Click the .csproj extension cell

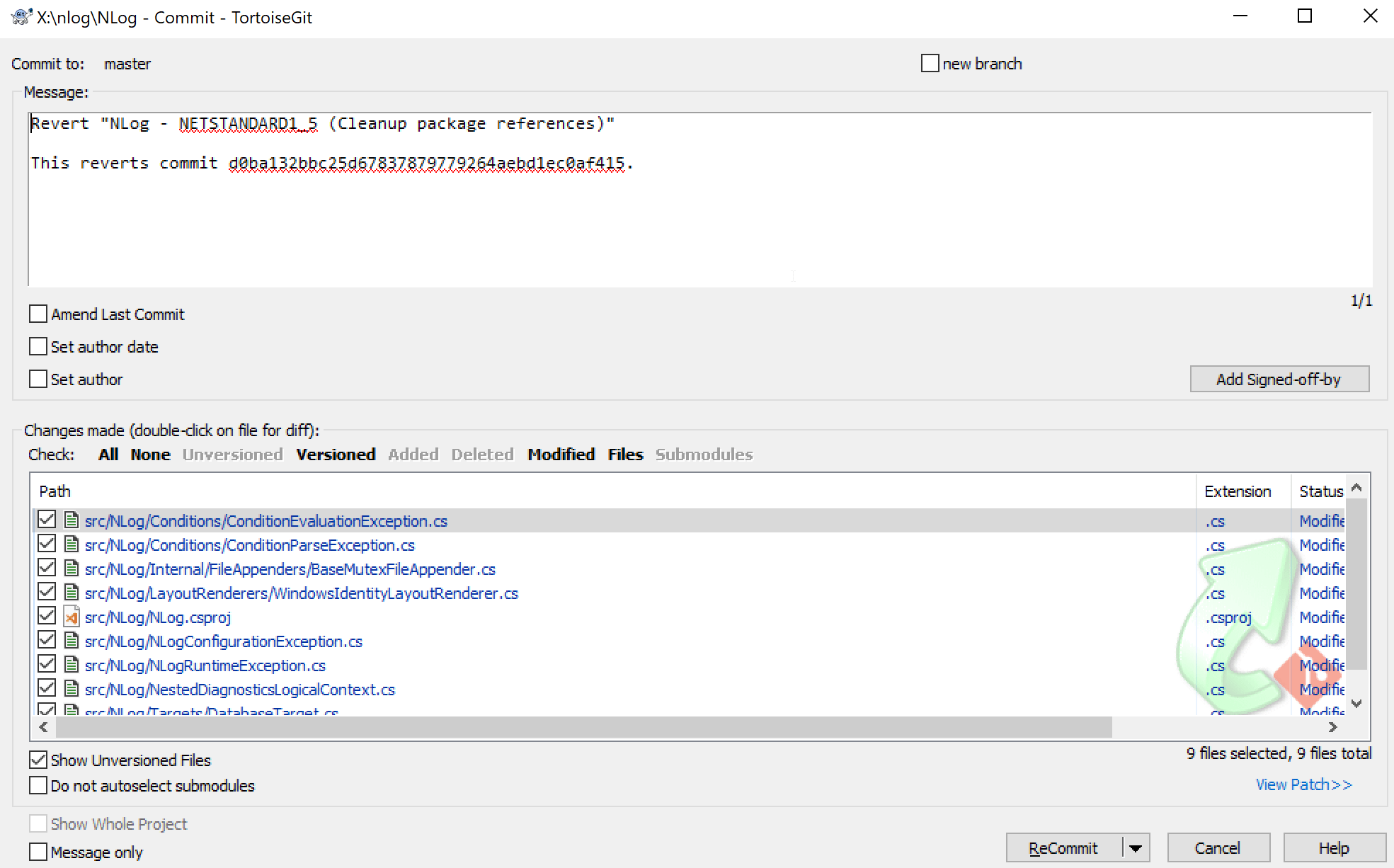(x=1229, y=617)
